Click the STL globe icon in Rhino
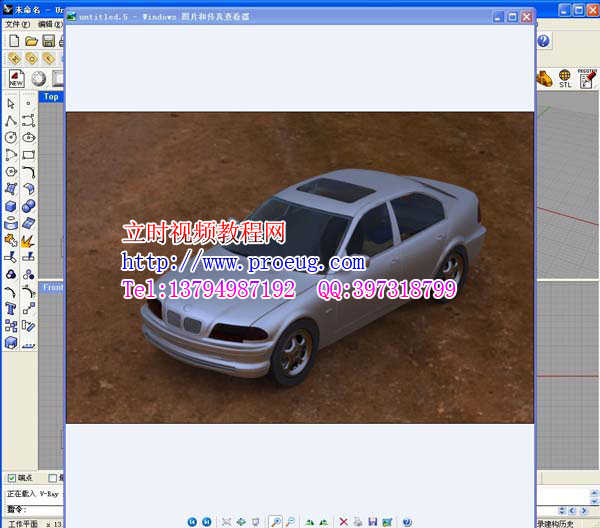 (565, 78)
